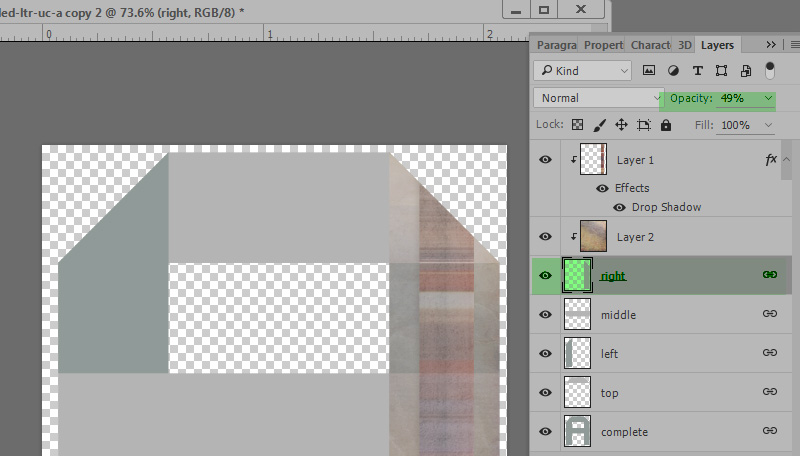Select the layer named top
This screenshot has width=800, height=456.
pyautogui.click(x=609, y=393)
